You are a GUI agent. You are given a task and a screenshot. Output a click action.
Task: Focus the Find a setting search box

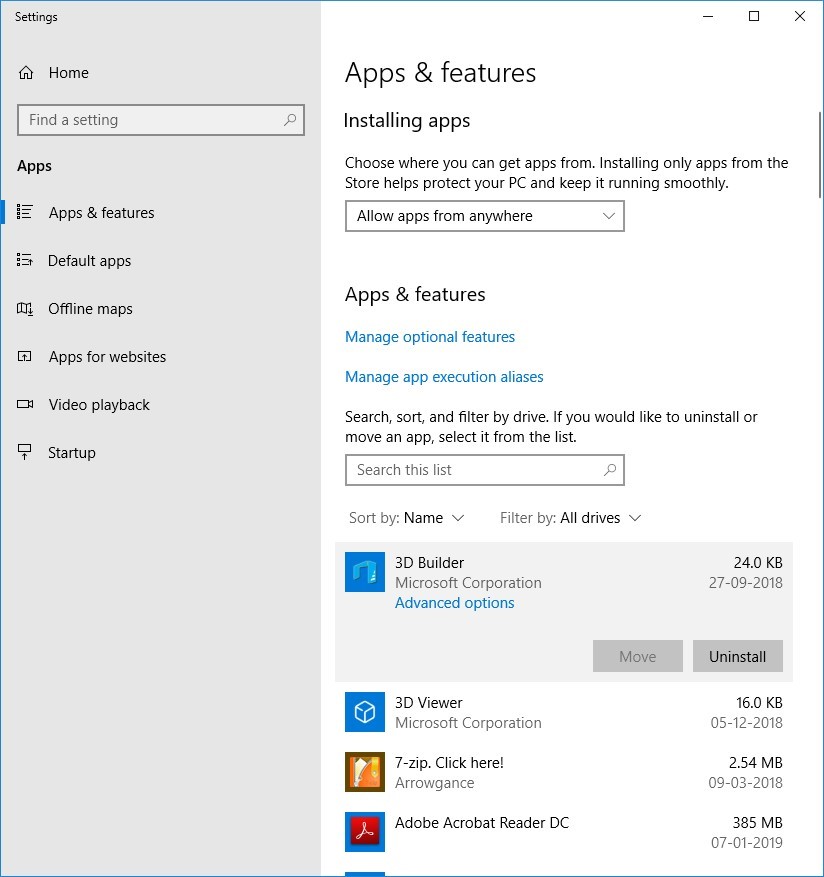tap(161, 120)
